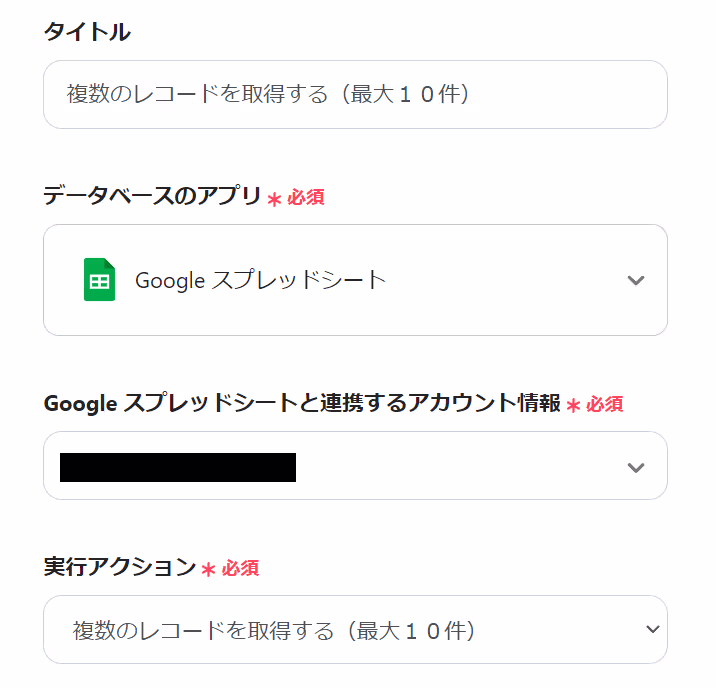Click 必須 badge beside アカウント情報
The width and height of the screenshot is (716, 688).
[605, 404]
